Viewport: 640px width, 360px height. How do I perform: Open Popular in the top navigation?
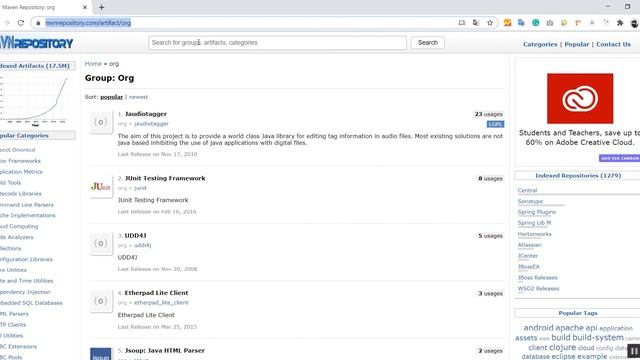click(576, 44)
